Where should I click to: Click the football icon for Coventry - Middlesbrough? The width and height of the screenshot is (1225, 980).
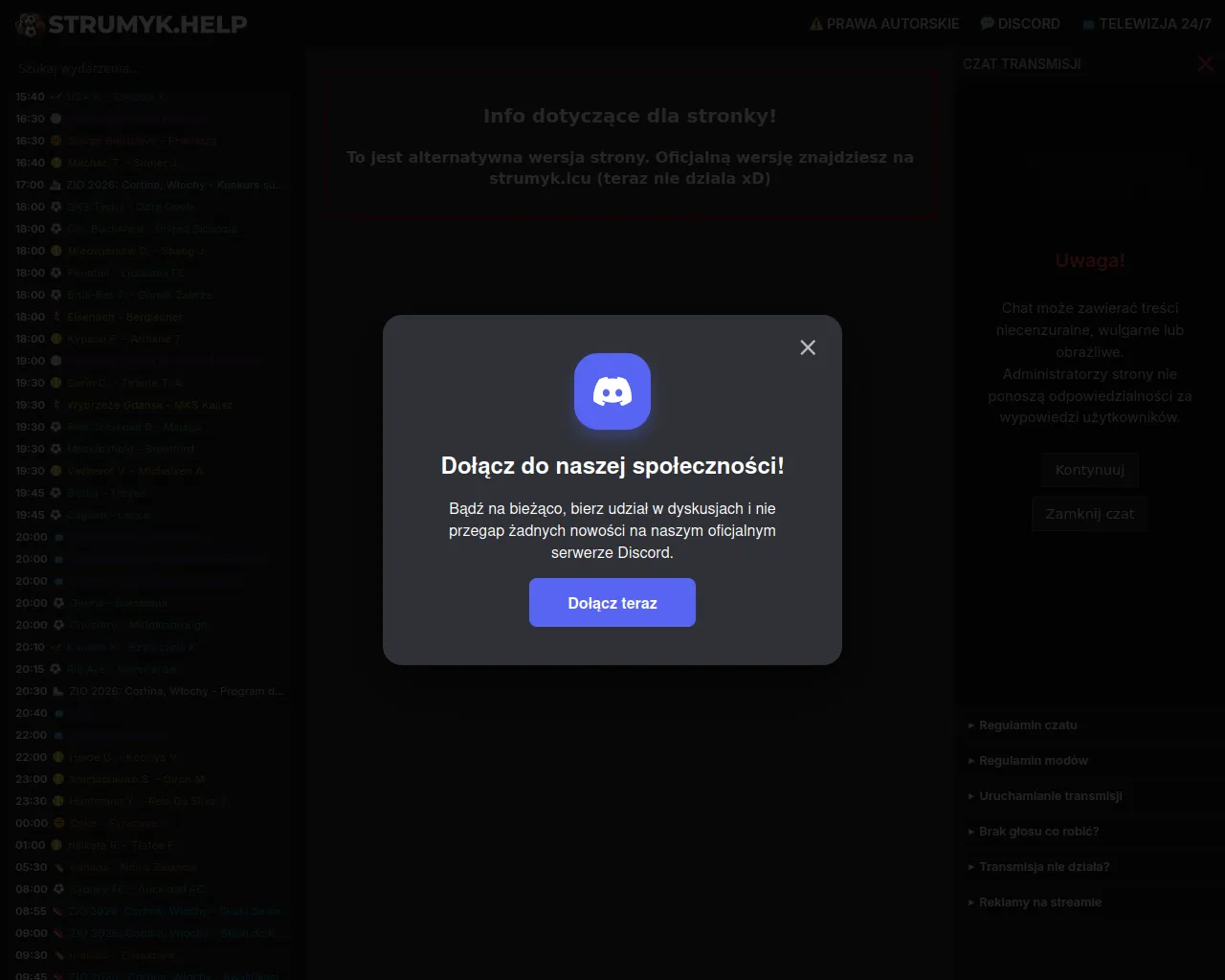[x=56, y=625]
